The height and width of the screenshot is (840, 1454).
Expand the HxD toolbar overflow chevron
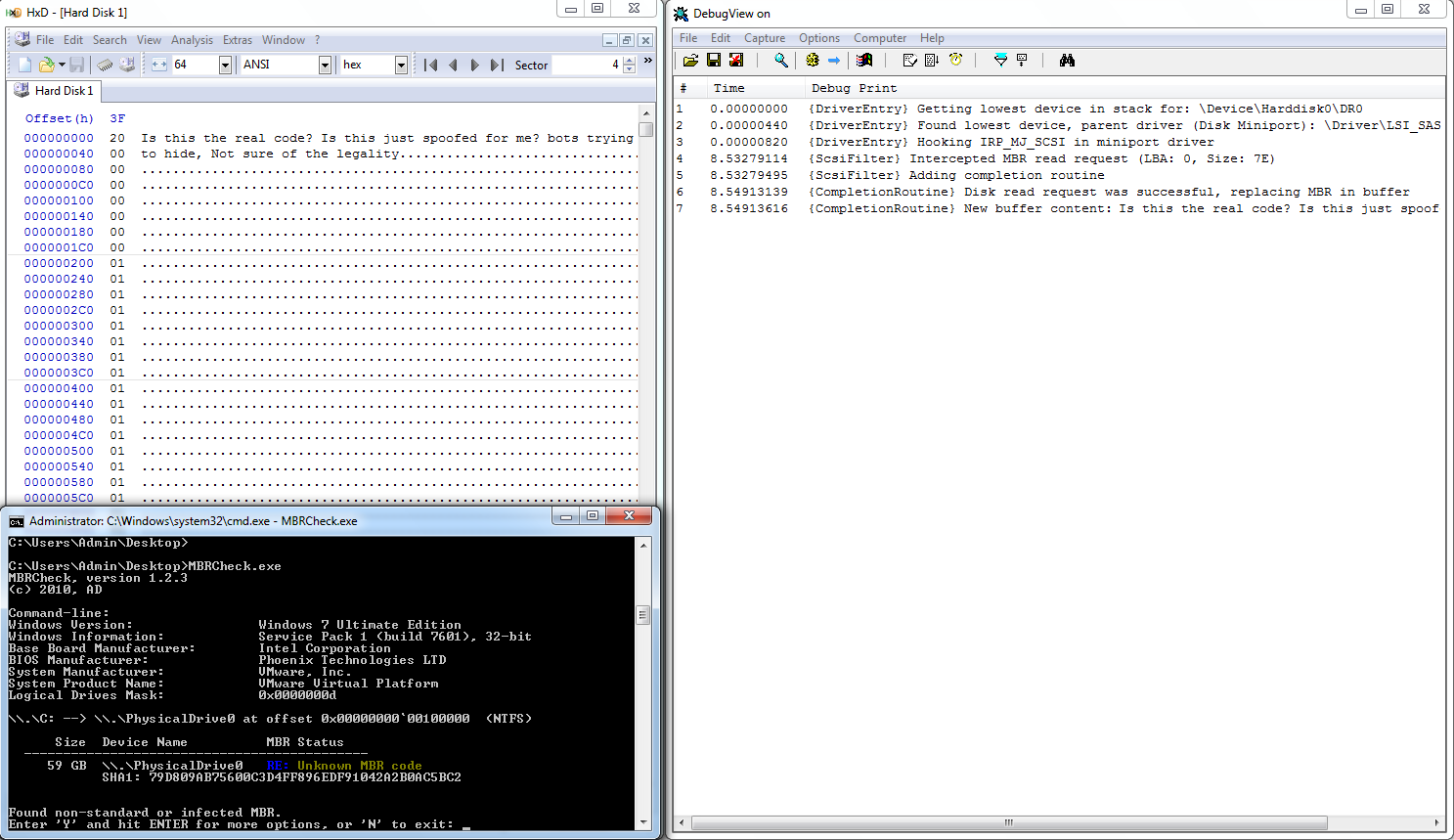[647, 61]
